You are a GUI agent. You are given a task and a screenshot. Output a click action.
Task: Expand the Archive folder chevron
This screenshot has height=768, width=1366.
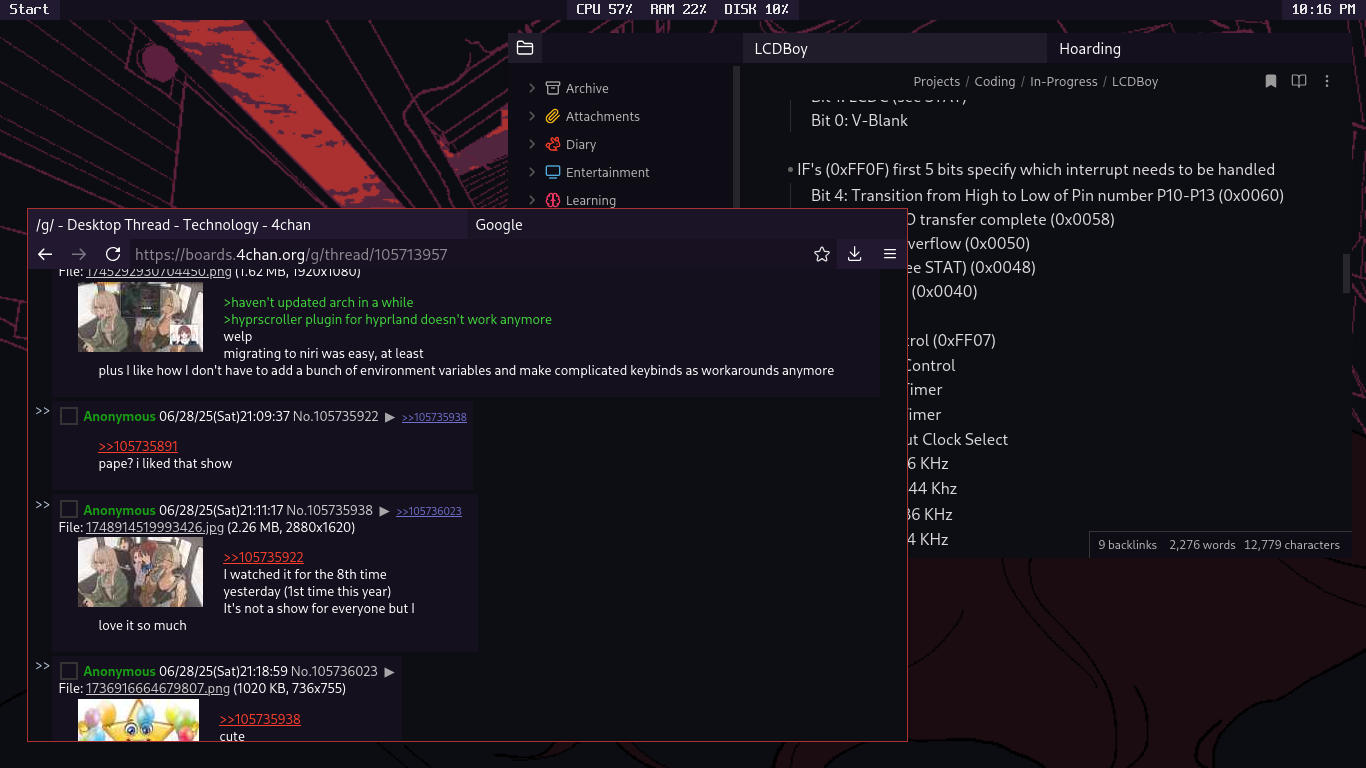[x=532, y=88]
